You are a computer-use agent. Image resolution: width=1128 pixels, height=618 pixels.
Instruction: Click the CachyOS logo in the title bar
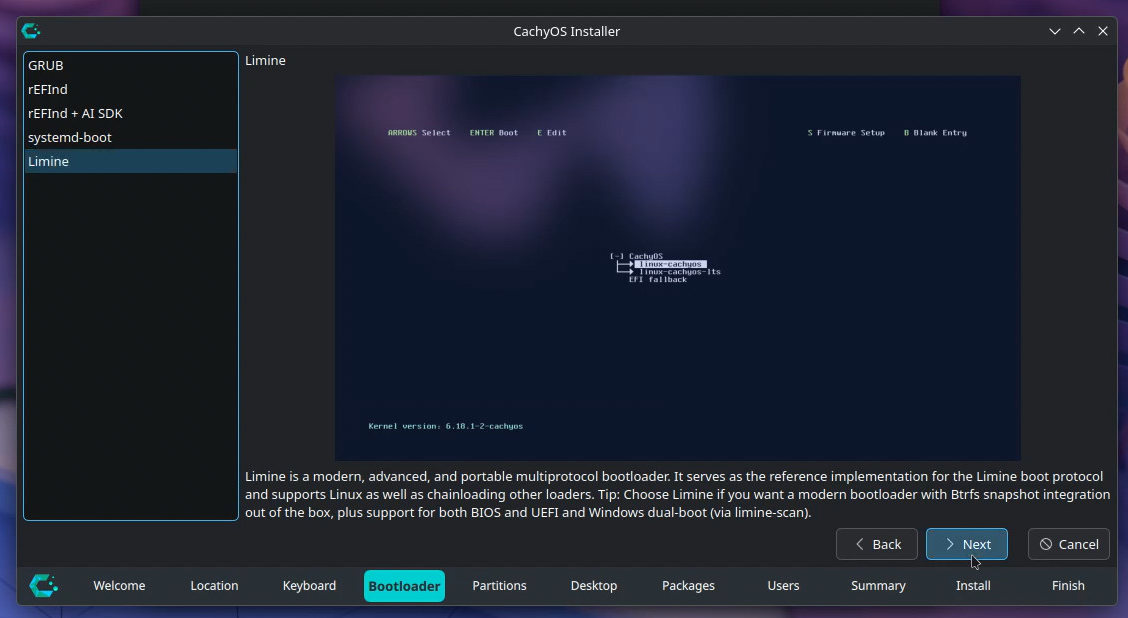point(30,31)
